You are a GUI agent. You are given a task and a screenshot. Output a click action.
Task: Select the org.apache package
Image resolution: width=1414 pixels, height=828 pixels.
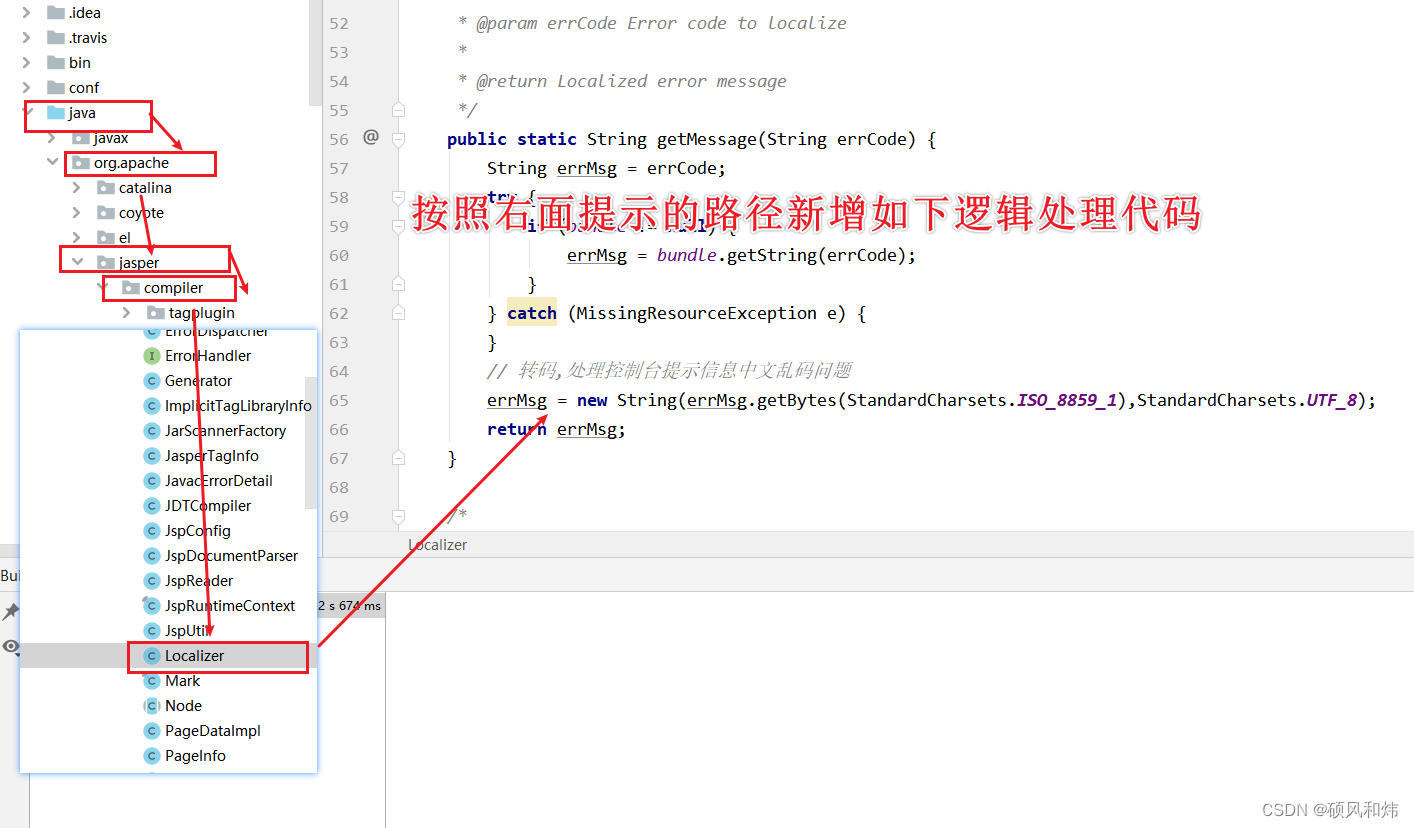coord(131,163)
